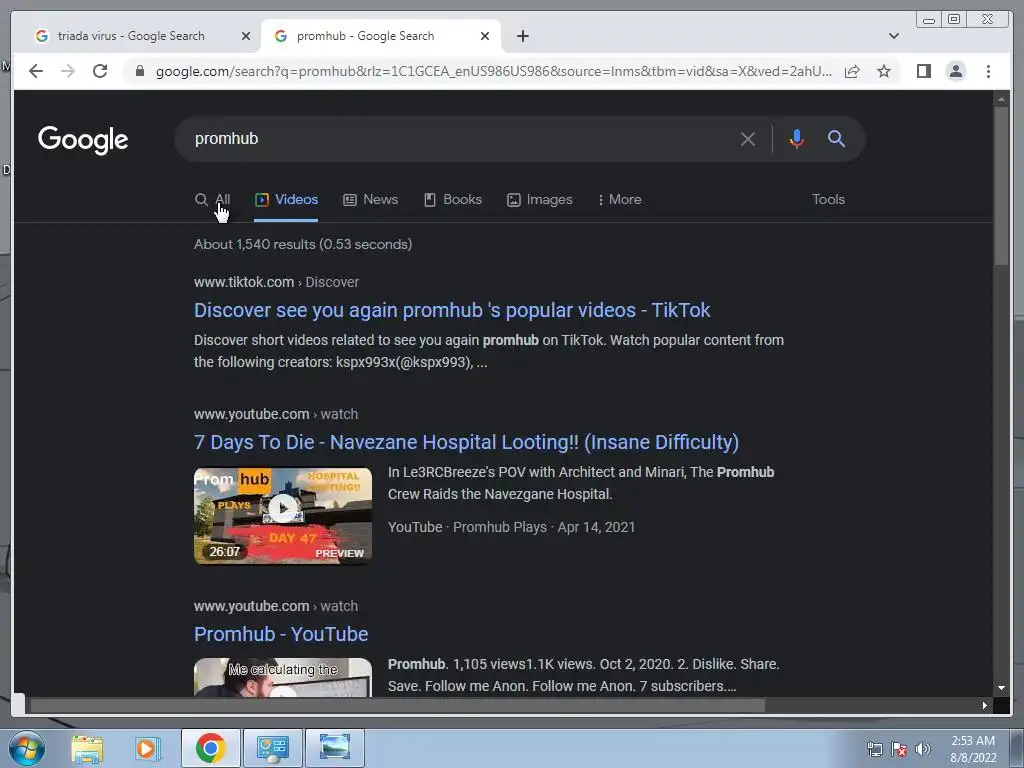Screen dimensions: 1024x768
Task: Start voice search with microphone
Action: [x=796, y=138]
